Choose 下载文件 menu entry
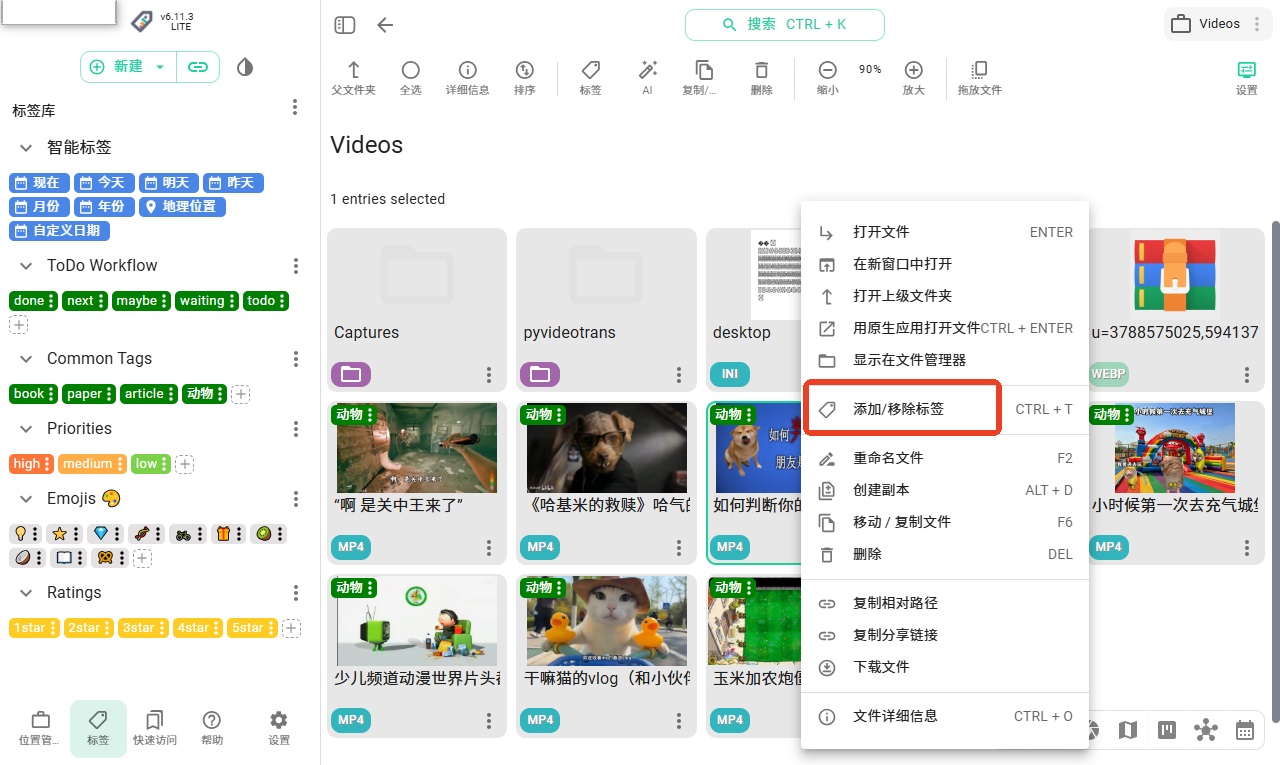1280x765 pixels. (945, 667)
